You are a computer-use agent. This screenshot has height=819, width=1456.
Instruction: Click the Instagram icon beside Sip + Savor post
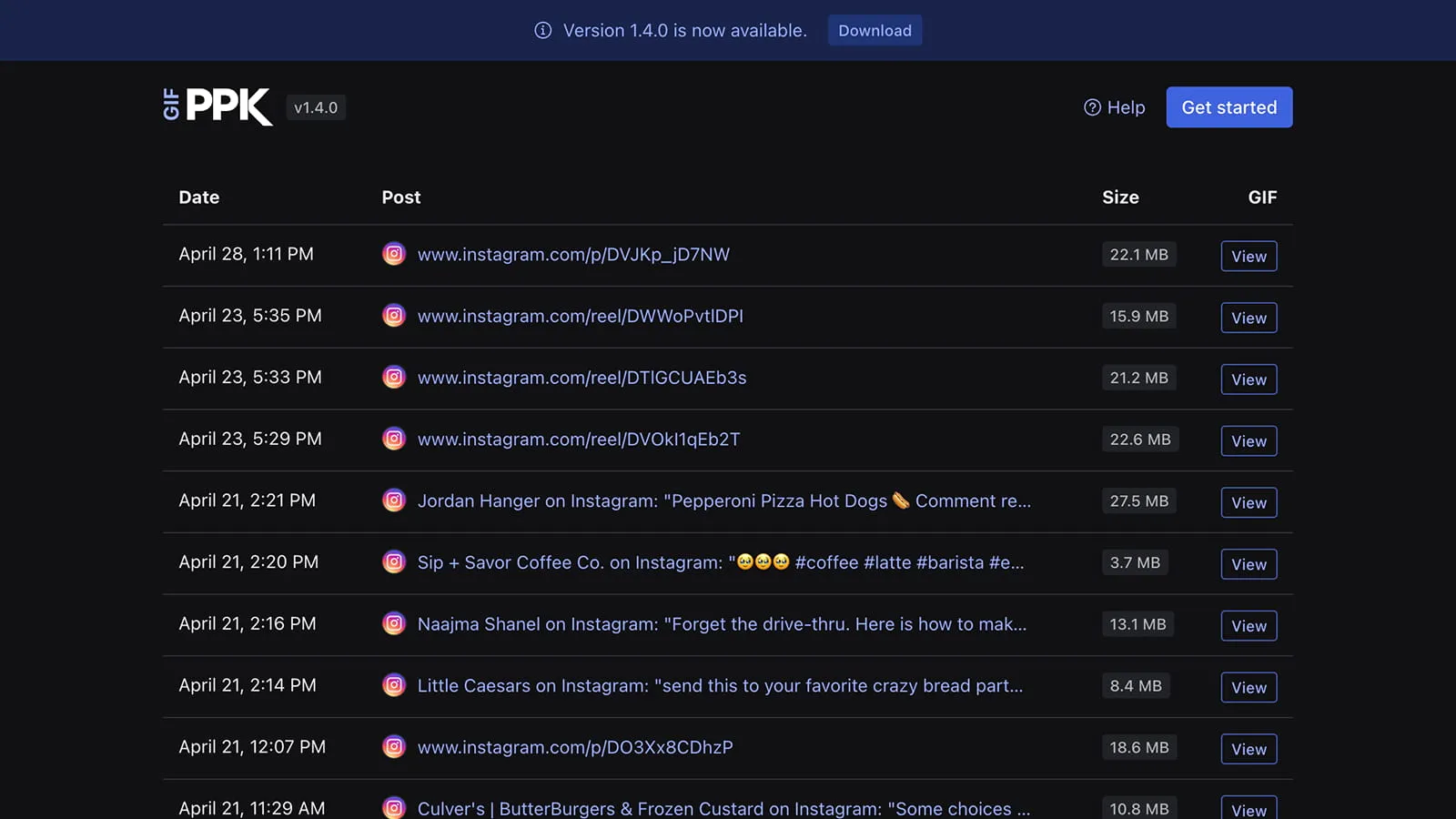click(394, 562)
